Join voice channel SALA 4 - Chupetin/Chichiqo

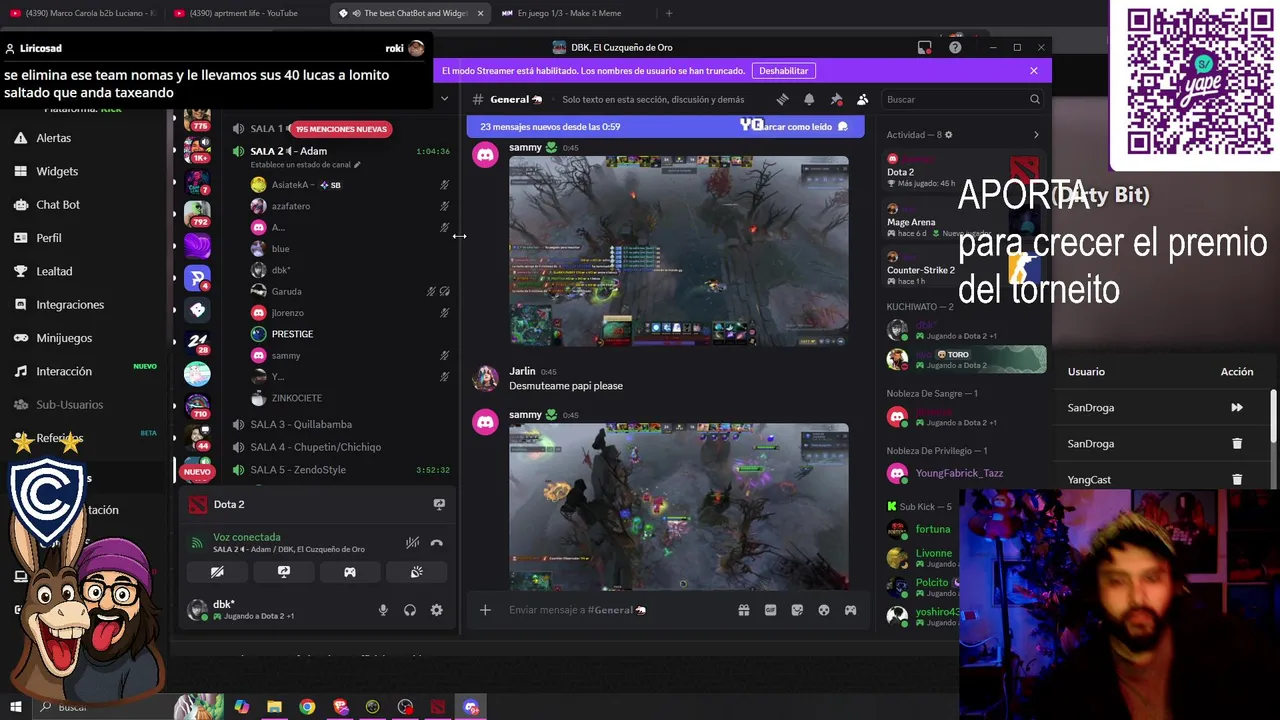tap(315, 447)
